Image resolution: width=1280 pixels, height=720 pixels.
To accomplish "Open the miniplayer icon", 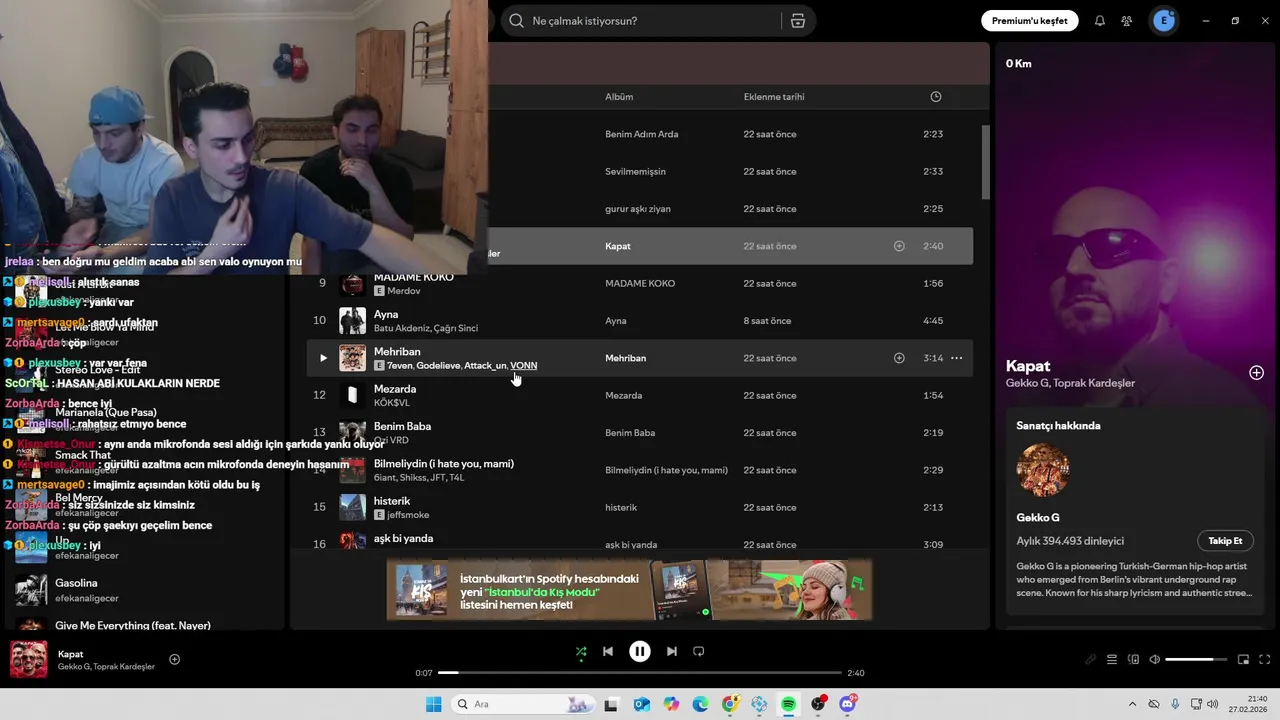I will pos(1244,659).
